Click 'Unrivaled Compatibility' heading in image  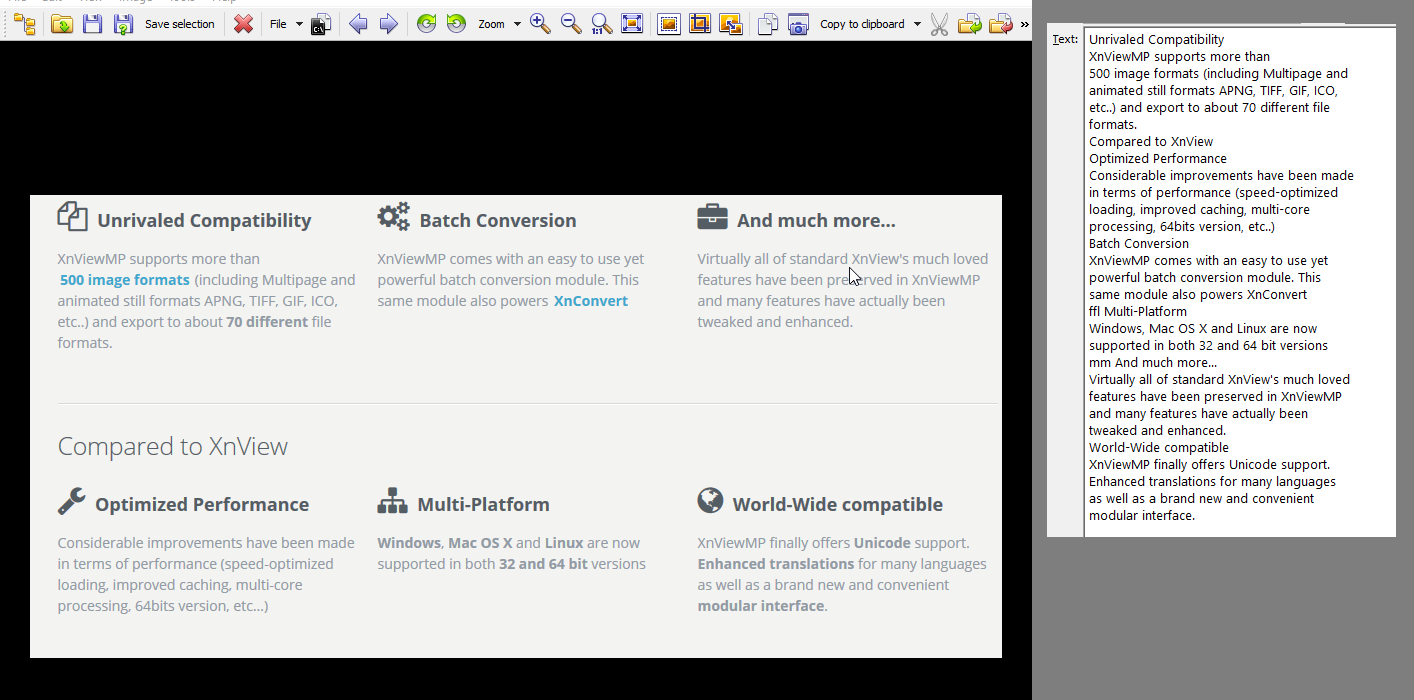click(x=204, y=221)
